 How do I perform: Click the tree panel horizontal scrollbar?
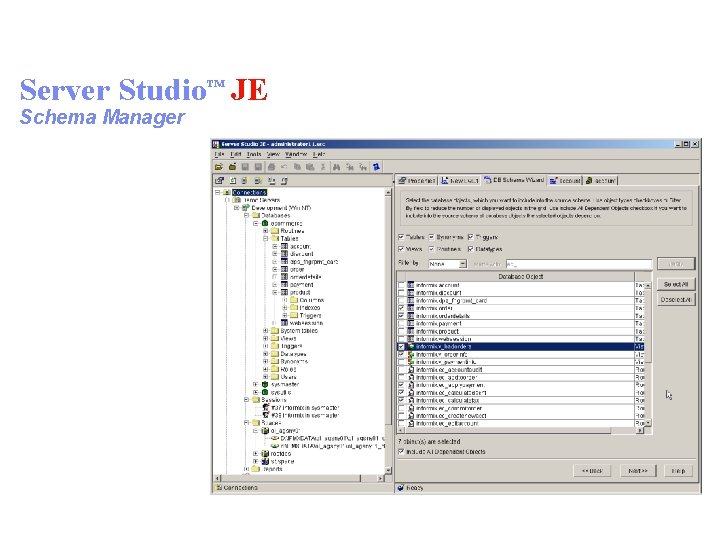pyautogui.click(x=301, y=478)
